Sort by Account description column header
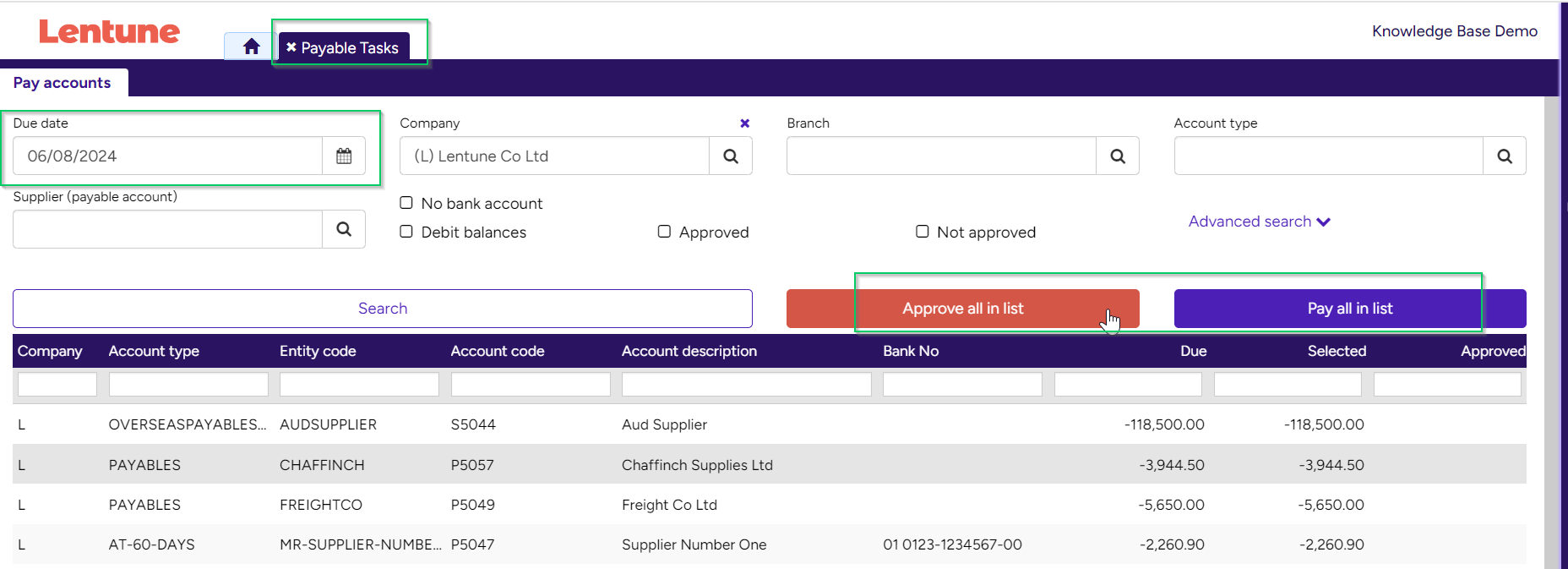This screenshot has height=569, width=1568. point(689,351)
